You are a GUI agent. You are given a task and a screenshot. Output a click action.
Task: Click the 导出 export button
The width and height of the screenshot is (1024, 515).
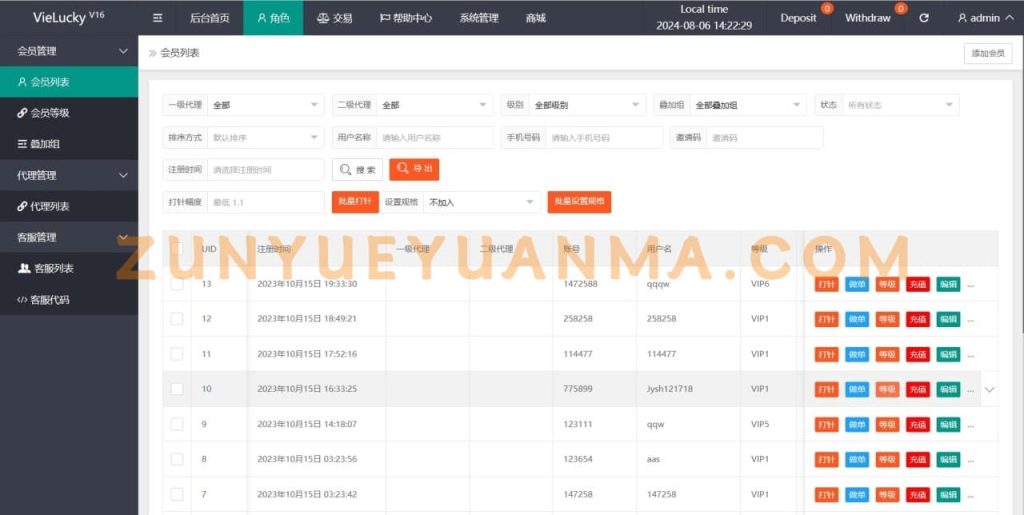[x=414, y=169]
